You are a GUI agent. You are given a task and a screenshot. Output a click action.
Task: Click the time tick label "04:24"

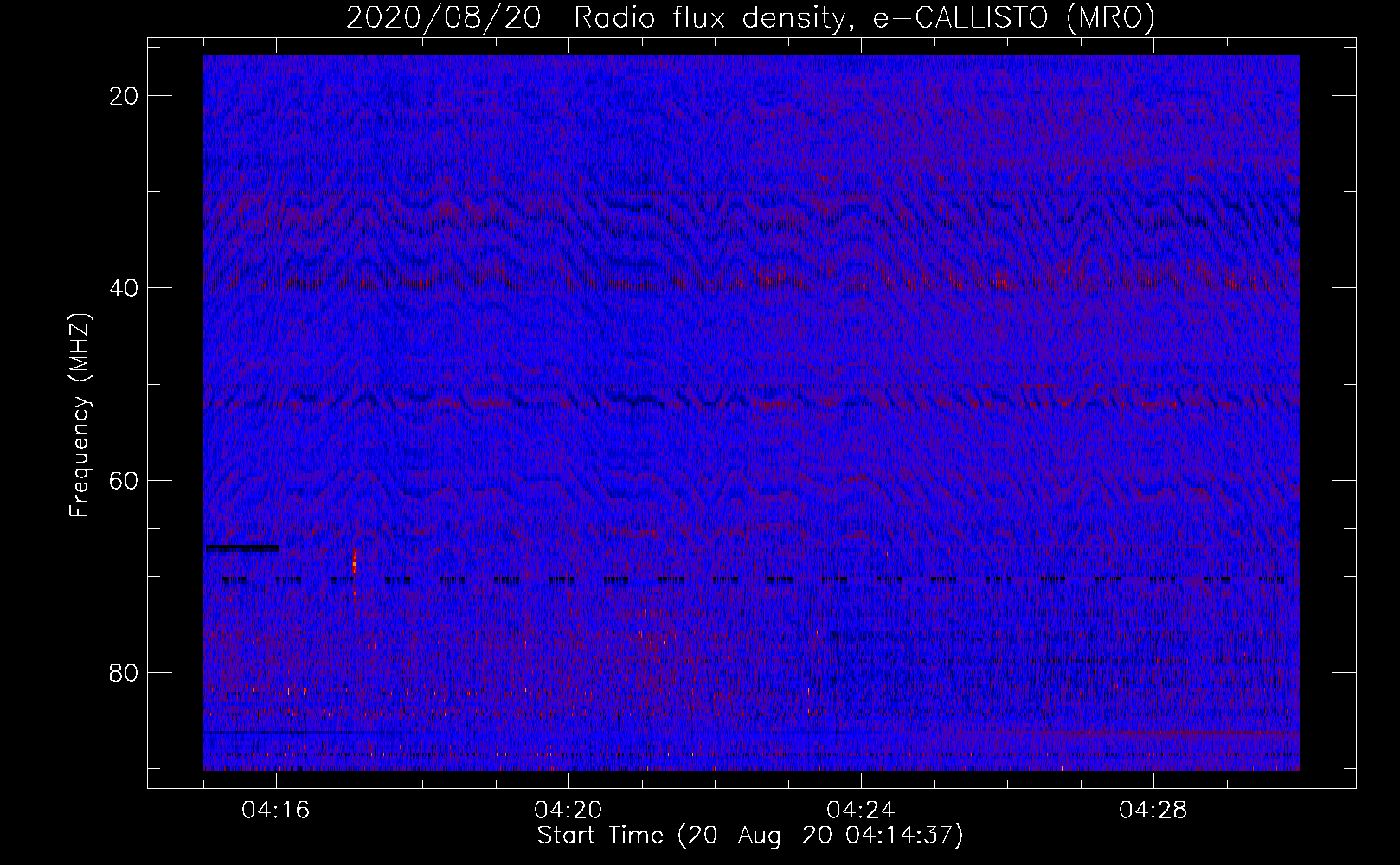pos(861,811)
